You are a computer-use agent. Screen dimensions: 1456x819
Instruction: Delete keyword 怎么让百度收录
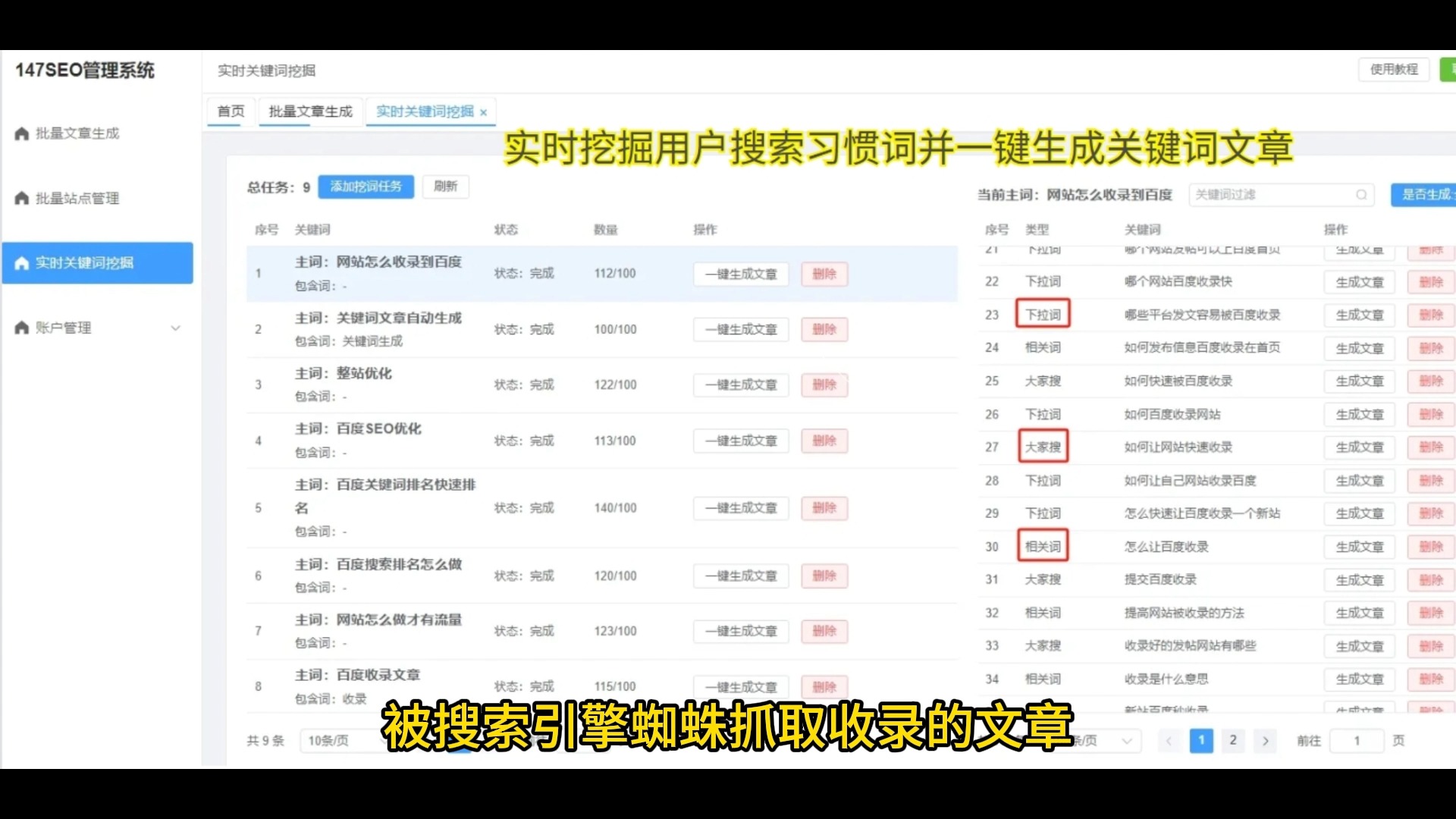click(1431, 548)
